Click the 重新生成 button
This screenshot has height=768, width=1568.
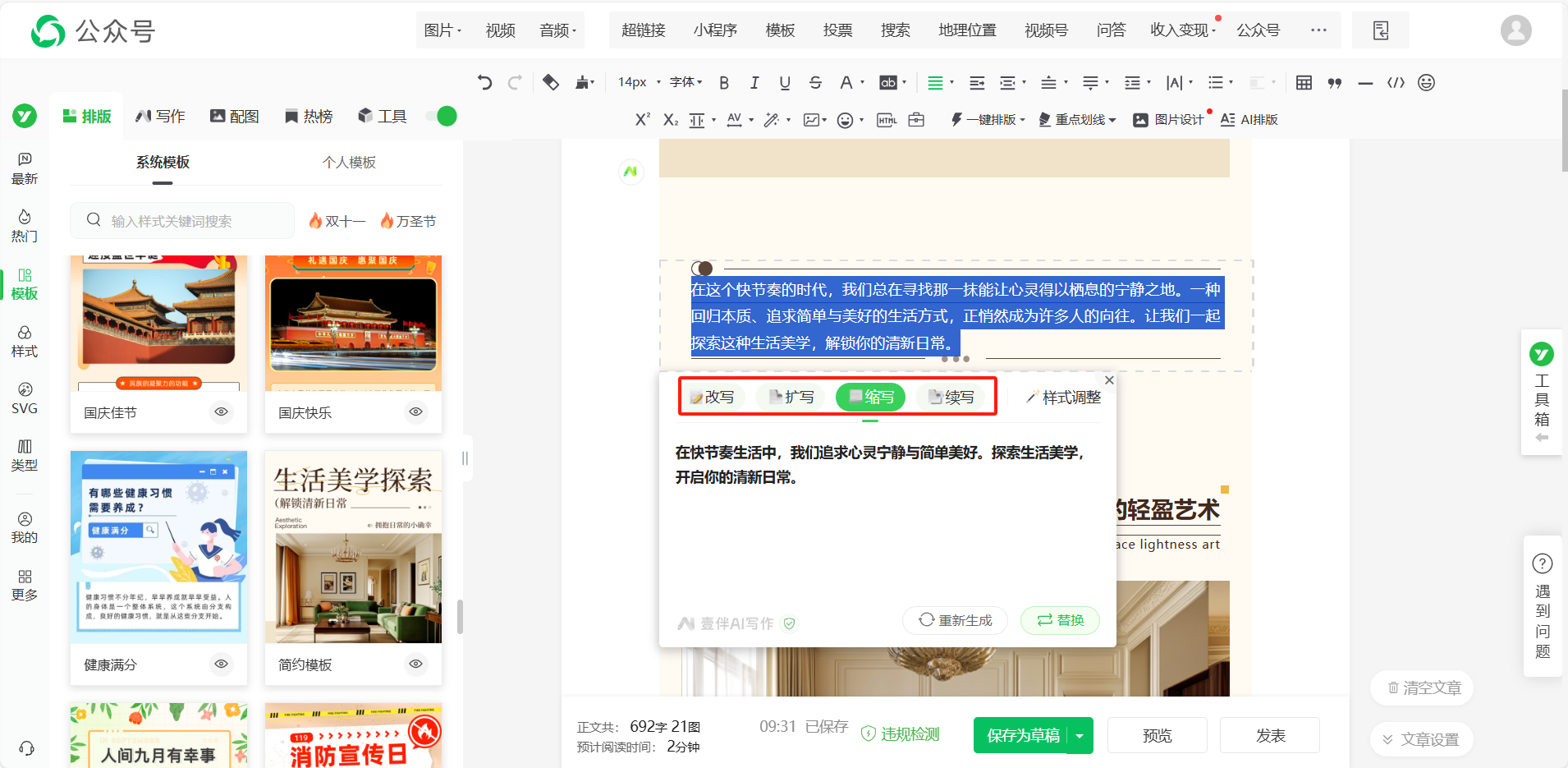[956, 620]
